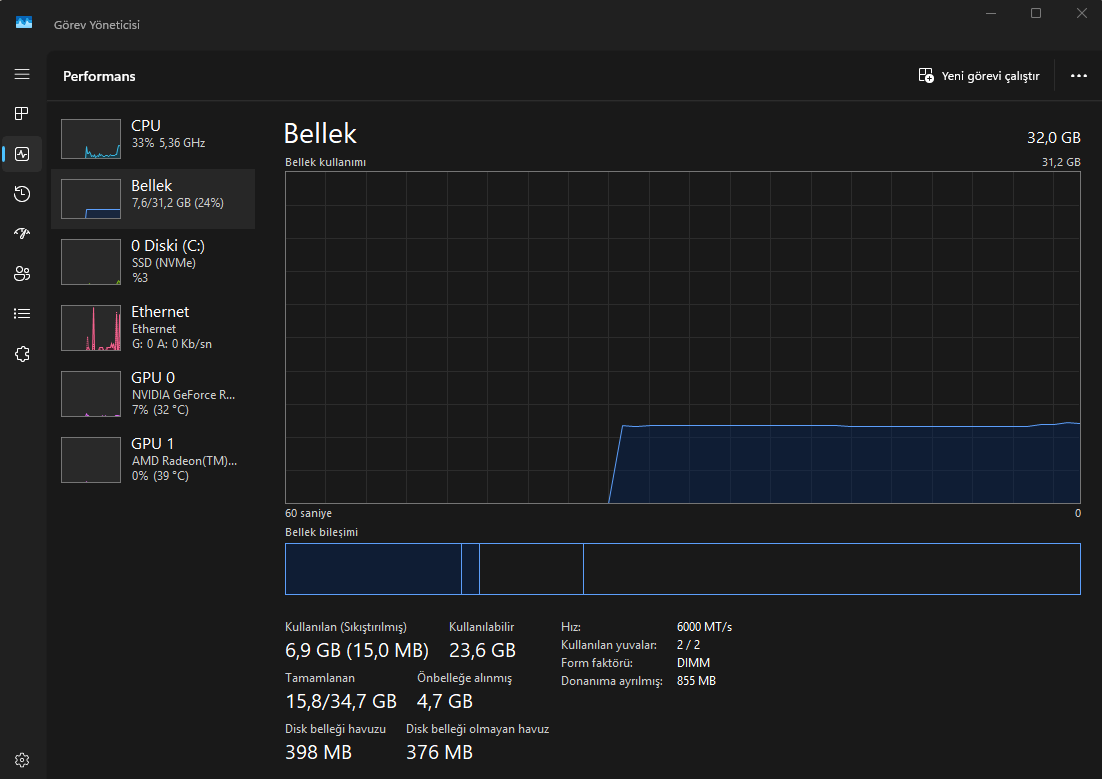Click the 376 MB non-paged pool value

point(439,752)
